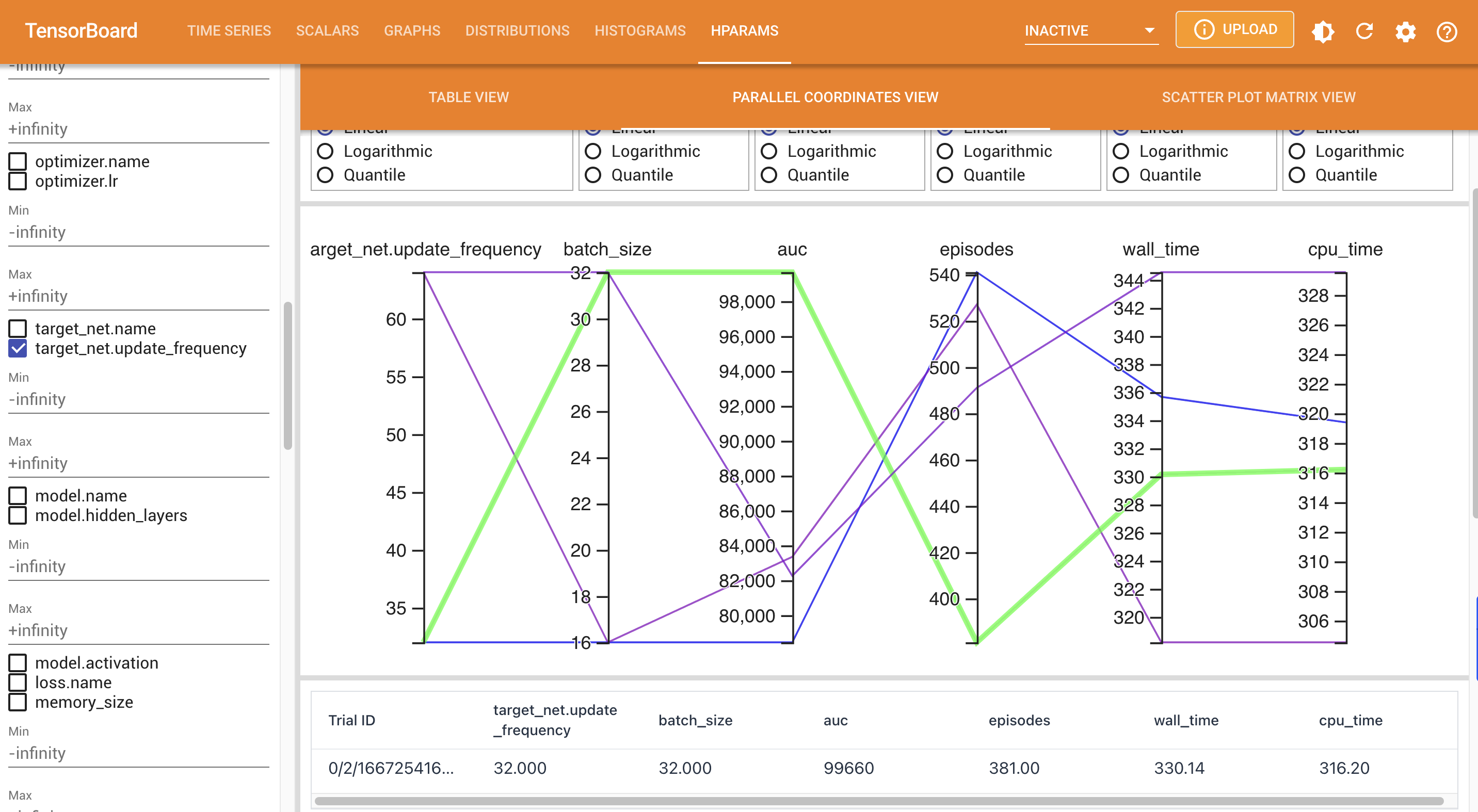This screenshot has height=812, width=1478.
Task: Uncheck target_net.update_frequency checkbox
Action: 18,348
